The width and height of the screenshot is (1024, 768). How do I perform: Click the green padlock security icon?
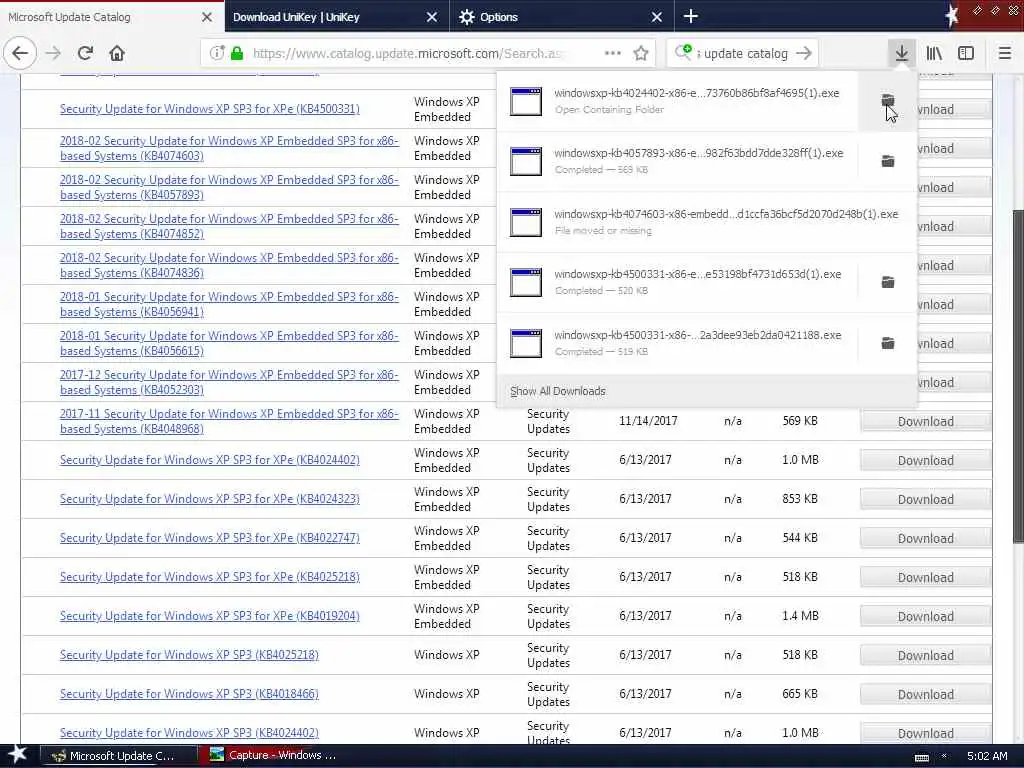(x=237, y=54)
